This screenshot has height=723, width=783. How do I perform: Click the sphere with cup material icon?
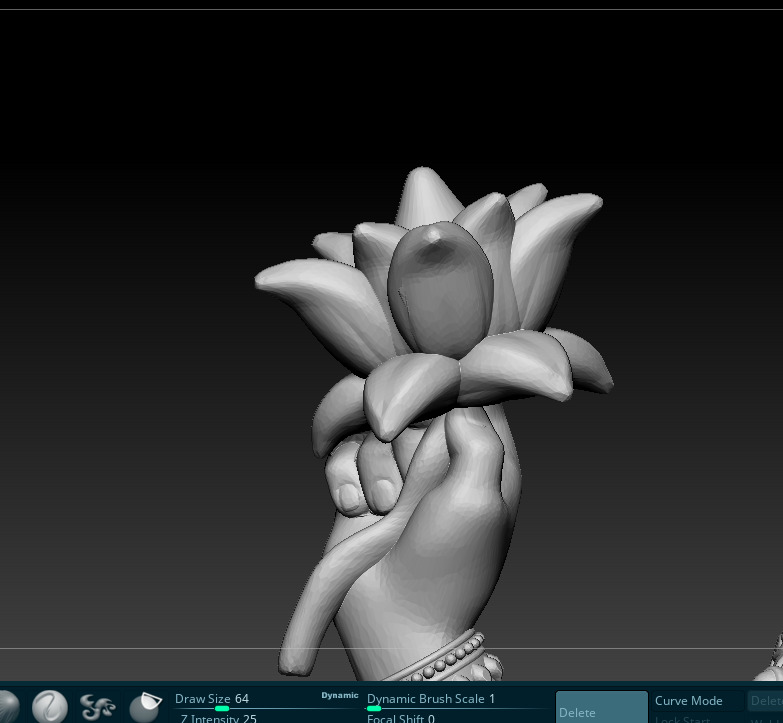(145, 707)
